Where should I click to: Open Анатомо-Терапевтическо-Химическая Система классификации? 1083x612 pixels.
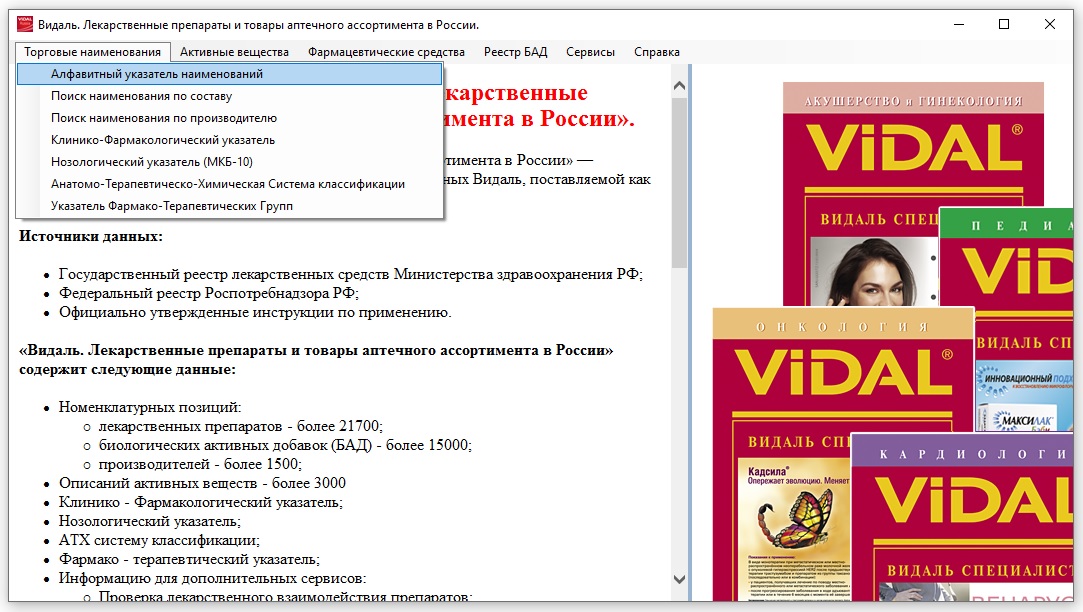pyautogui.click(x=228, y=184)
